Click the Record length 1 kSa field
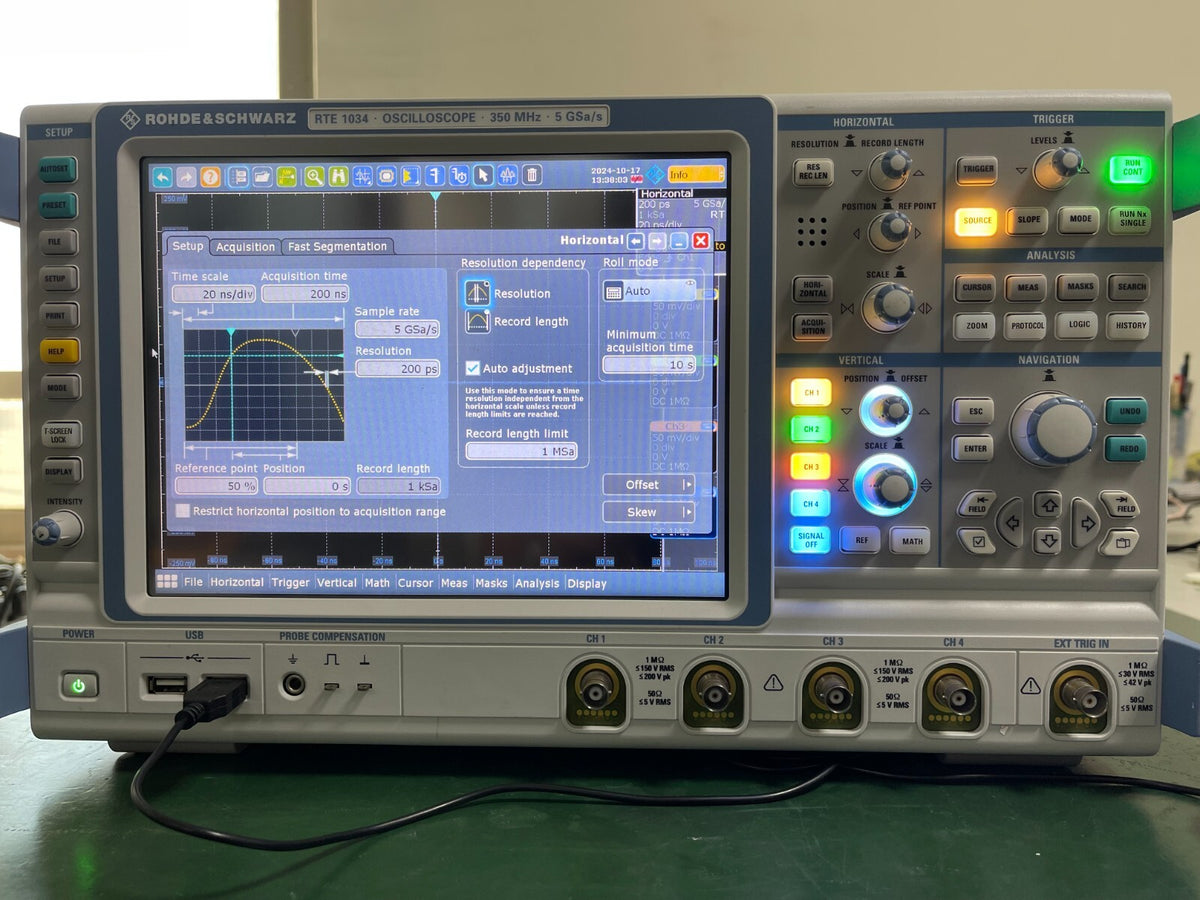The height and width of the screenshot is (900, 1200). [399, 486]
